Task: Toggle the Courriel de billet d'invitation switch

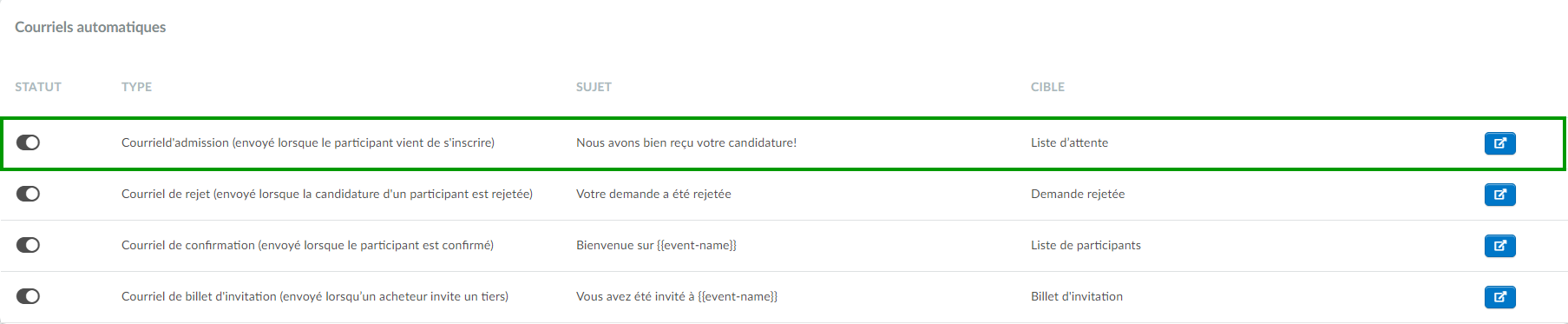Action: pos(28,296)
